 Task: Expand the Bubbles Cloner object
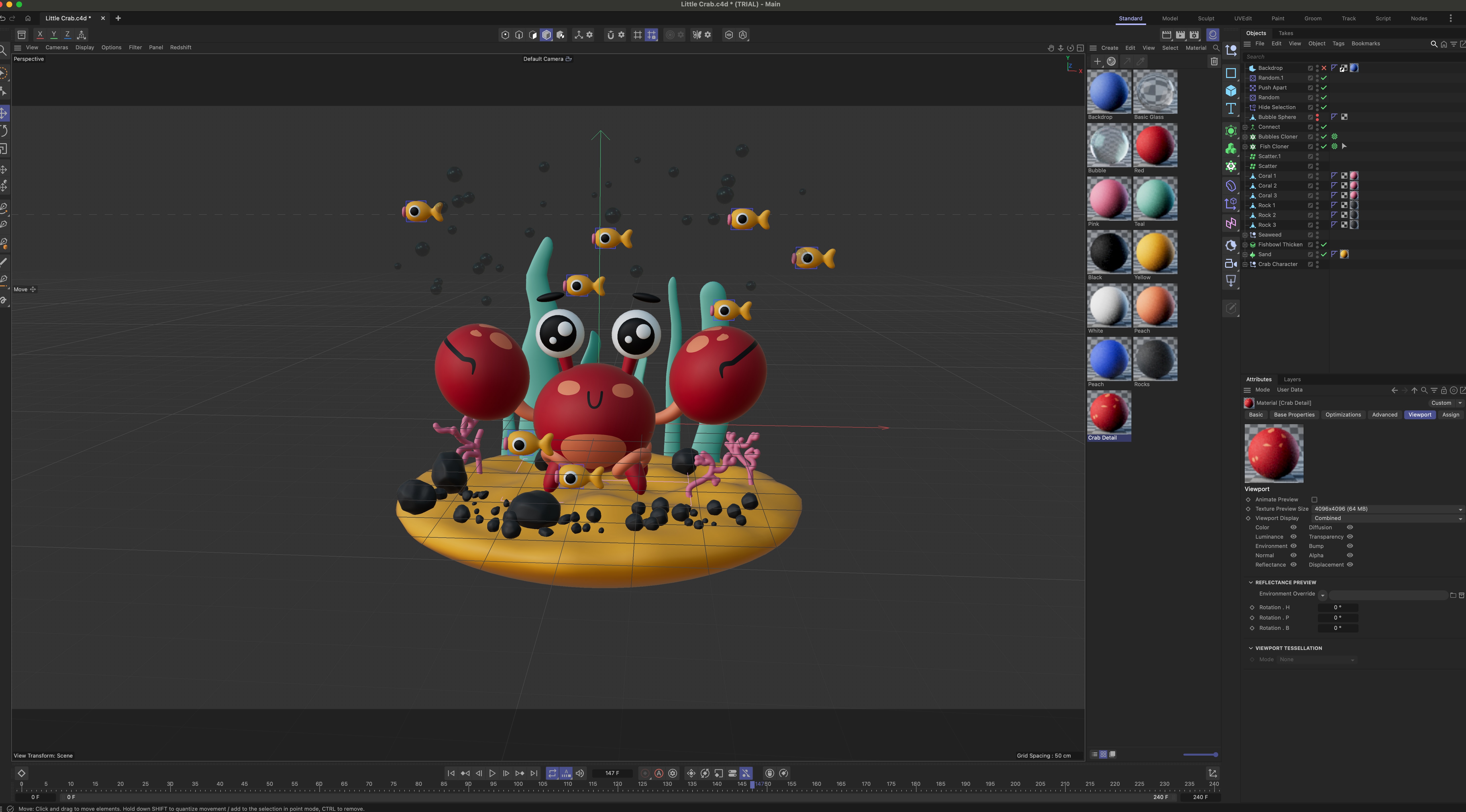pyautogui.click(x=1245, y=137)
